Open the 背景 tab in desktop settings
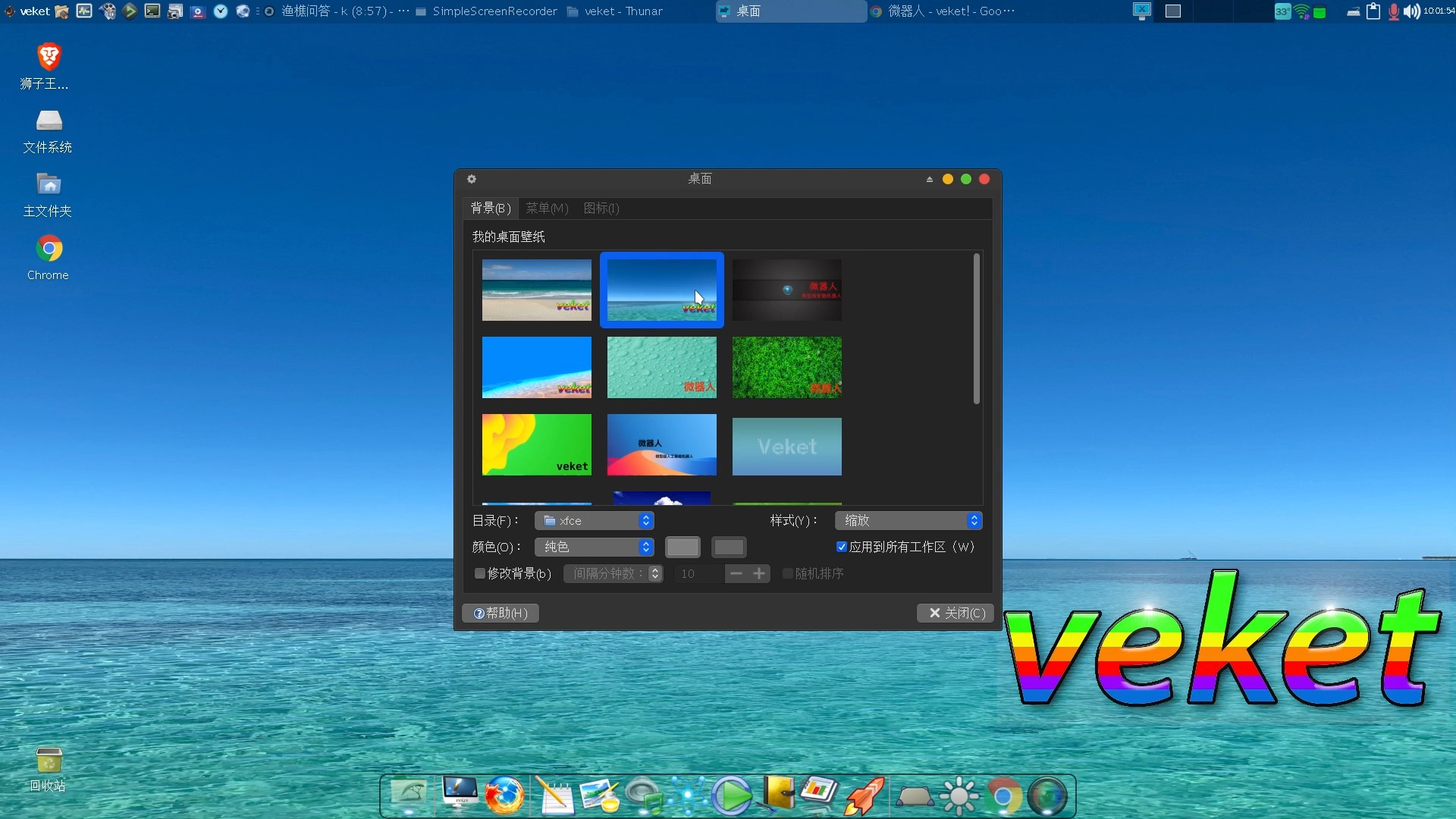The width and height of the screenshot is (1456, 819). click(489, 208)
